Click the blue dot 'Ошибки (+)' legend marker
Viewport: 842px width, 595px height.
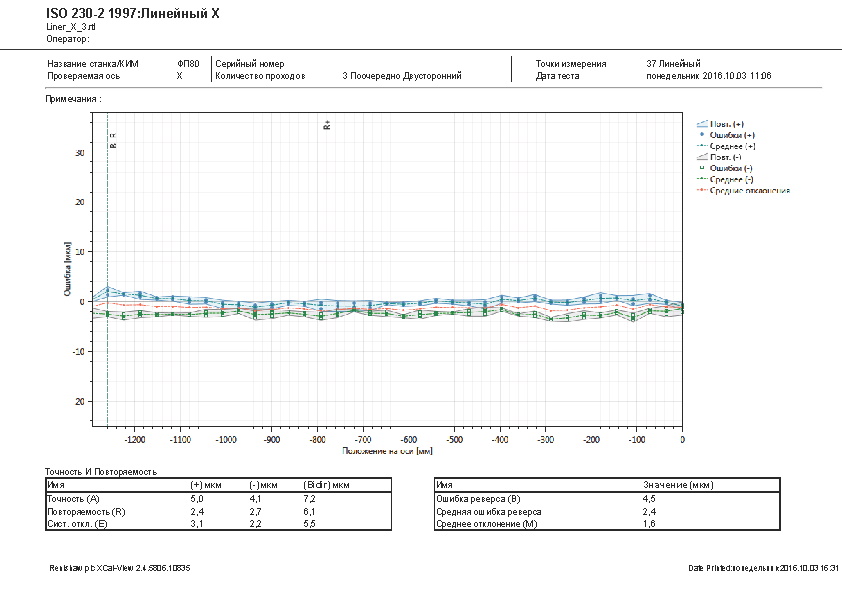pyautogui.click(x=701, y=134)
